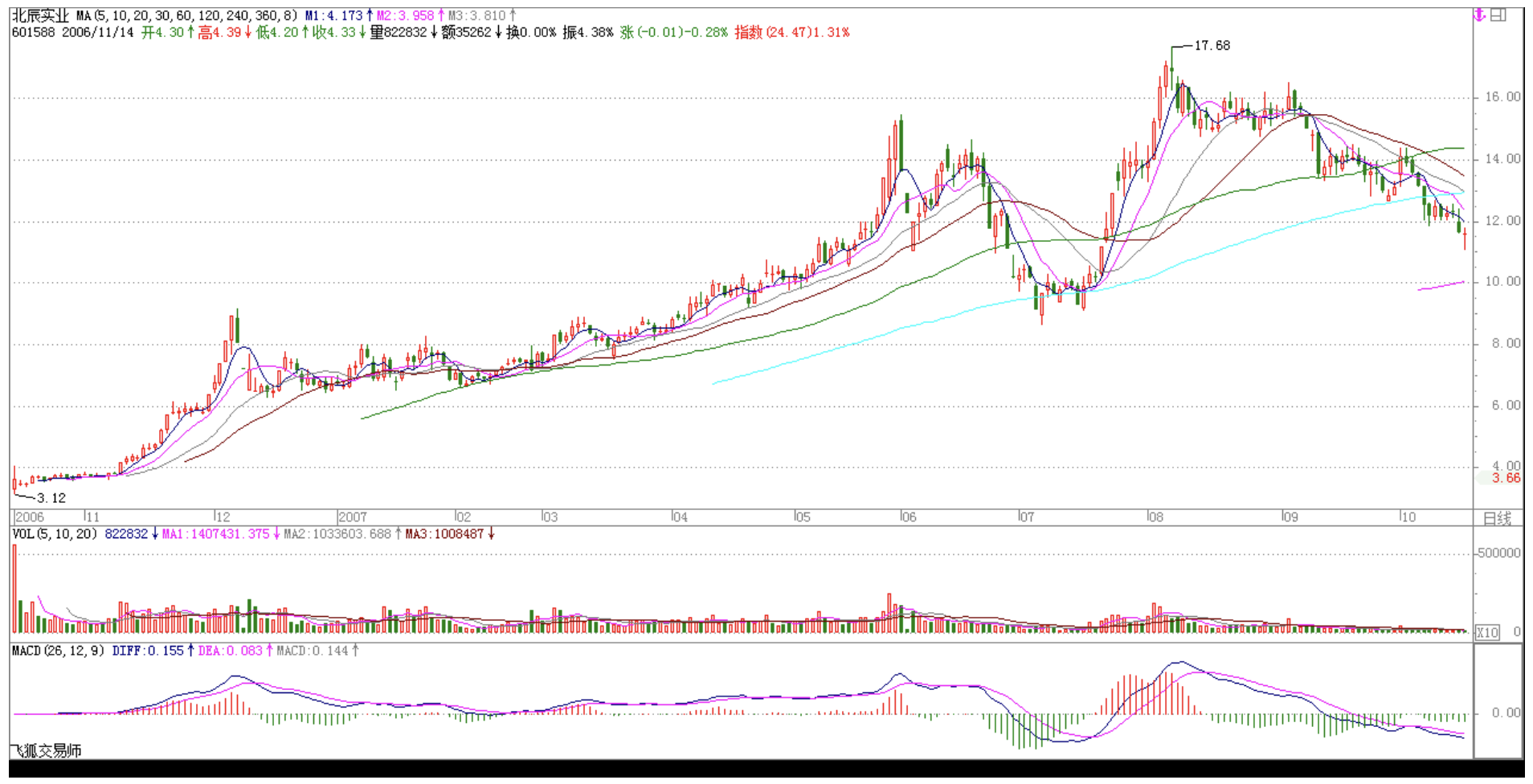1533x784 pixels.
Task: Click the panel layout icon at top right
Action: [x=1499, y=15]
